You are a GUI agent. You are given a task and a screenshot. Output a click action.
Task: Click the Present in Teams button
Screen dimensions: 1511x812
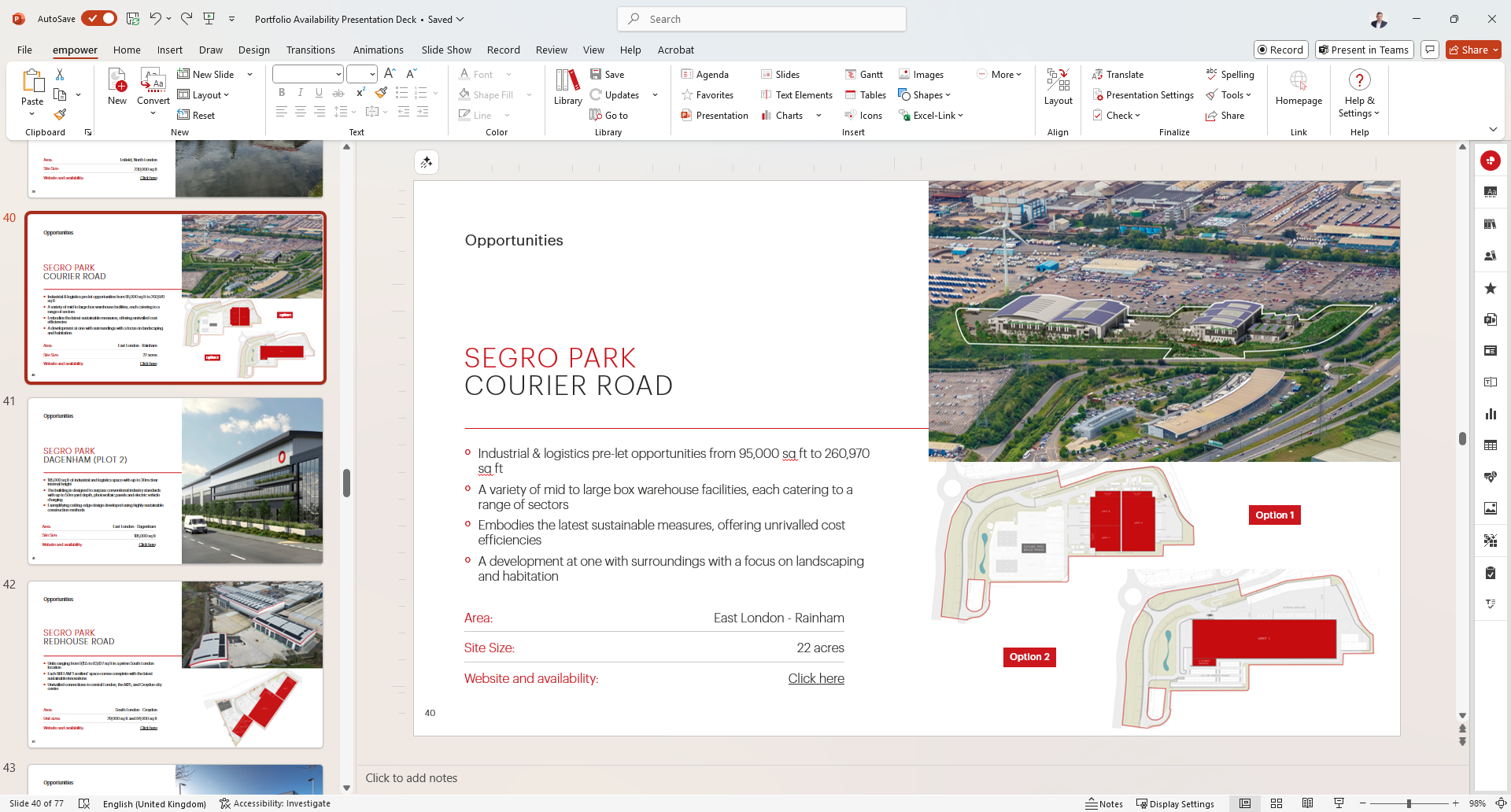pos(1364,50)
